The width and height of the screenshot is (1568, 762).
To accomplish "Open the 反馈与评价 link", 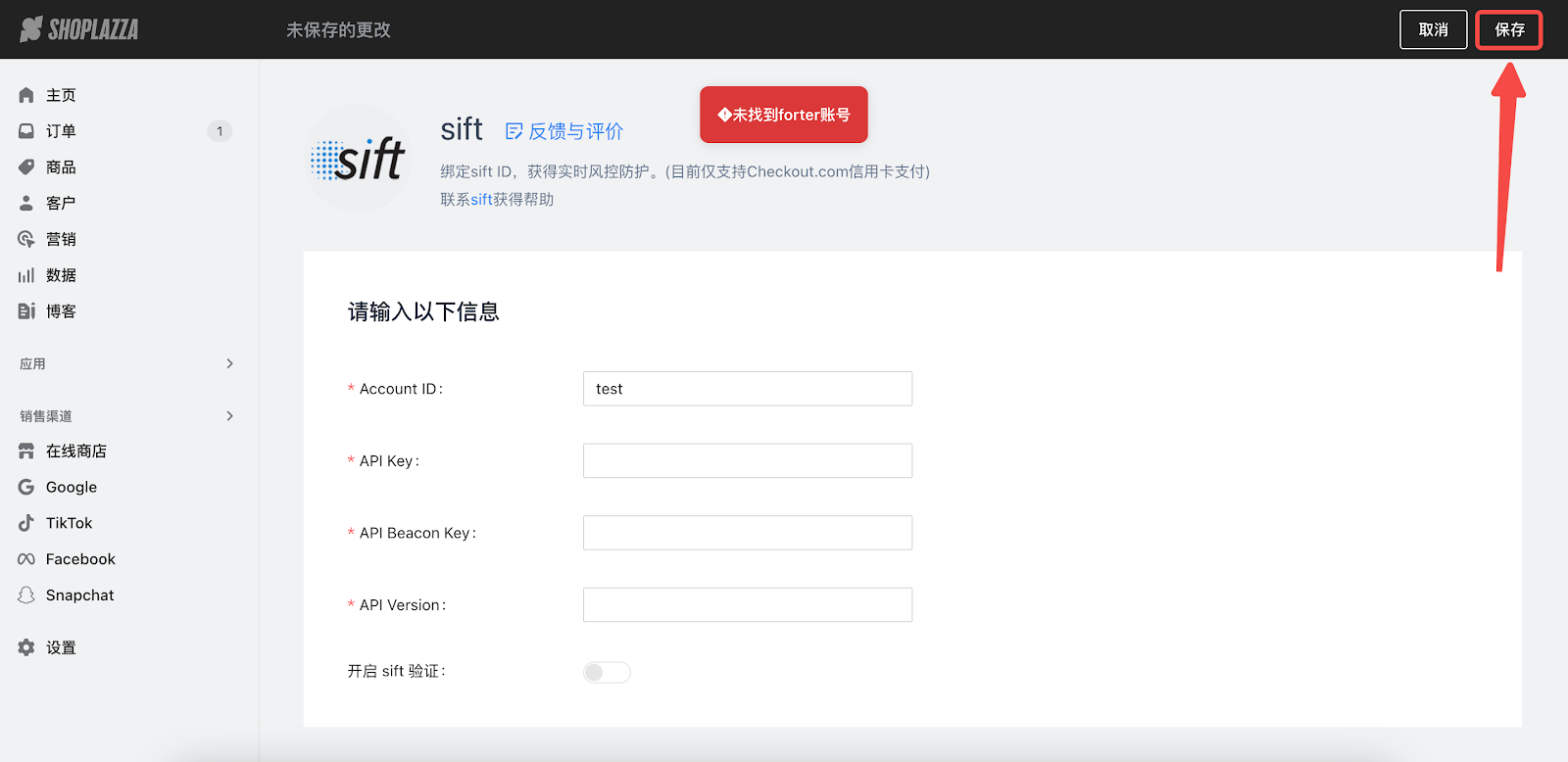I will [575, 131].
